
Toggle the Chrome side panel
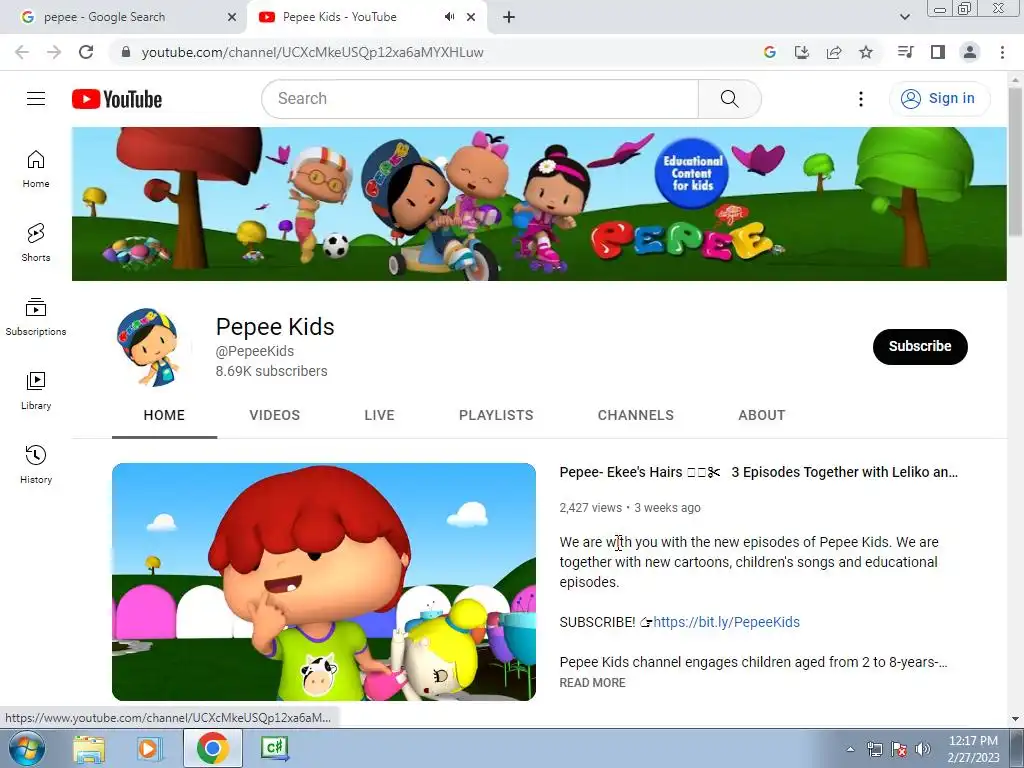click(x=938, y=52)
